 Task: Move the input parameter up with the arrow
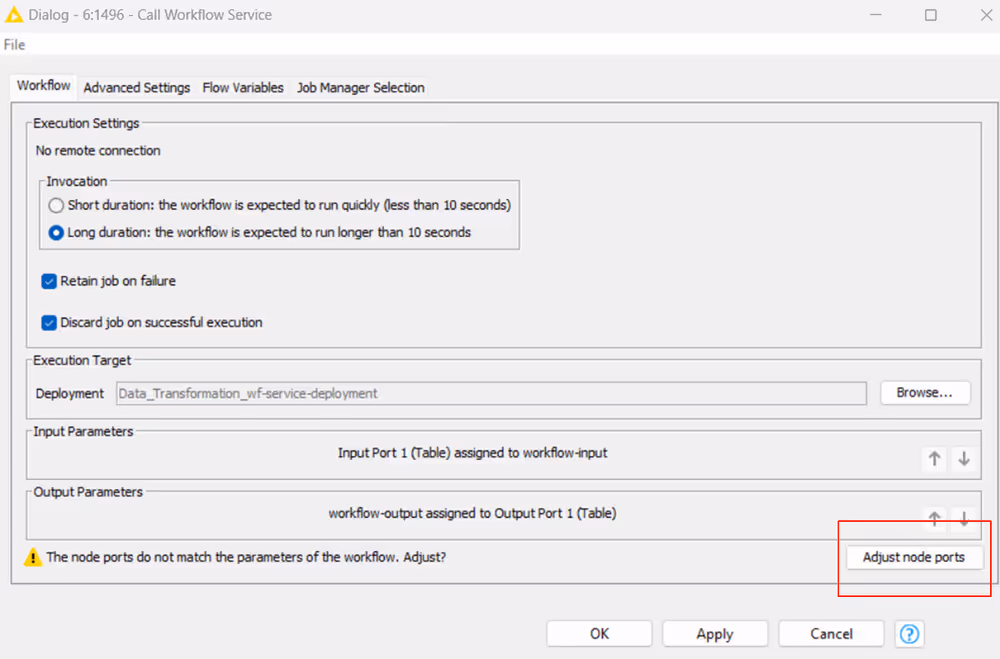point(934,458)
